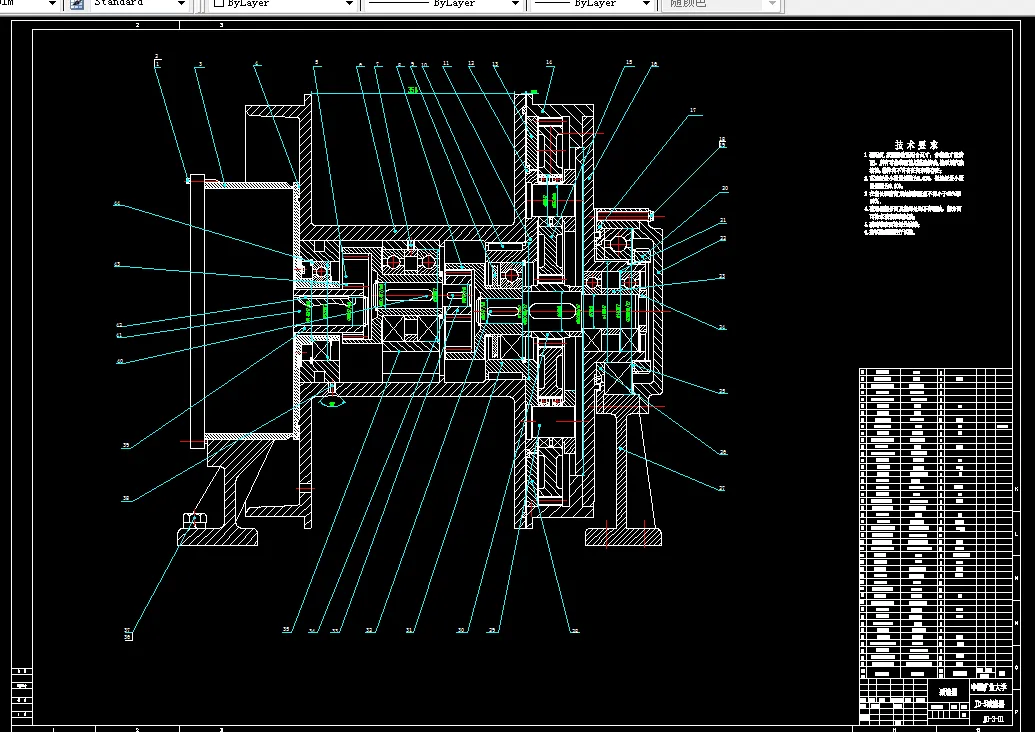The height and width of the screenshot is (732, 1035).
Task: Click the left mounting foot base hatch
Action: pos(217,537)
